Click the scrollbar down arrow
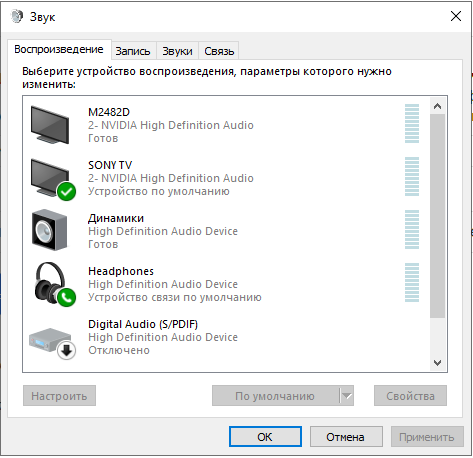 (x=437, y=362)
